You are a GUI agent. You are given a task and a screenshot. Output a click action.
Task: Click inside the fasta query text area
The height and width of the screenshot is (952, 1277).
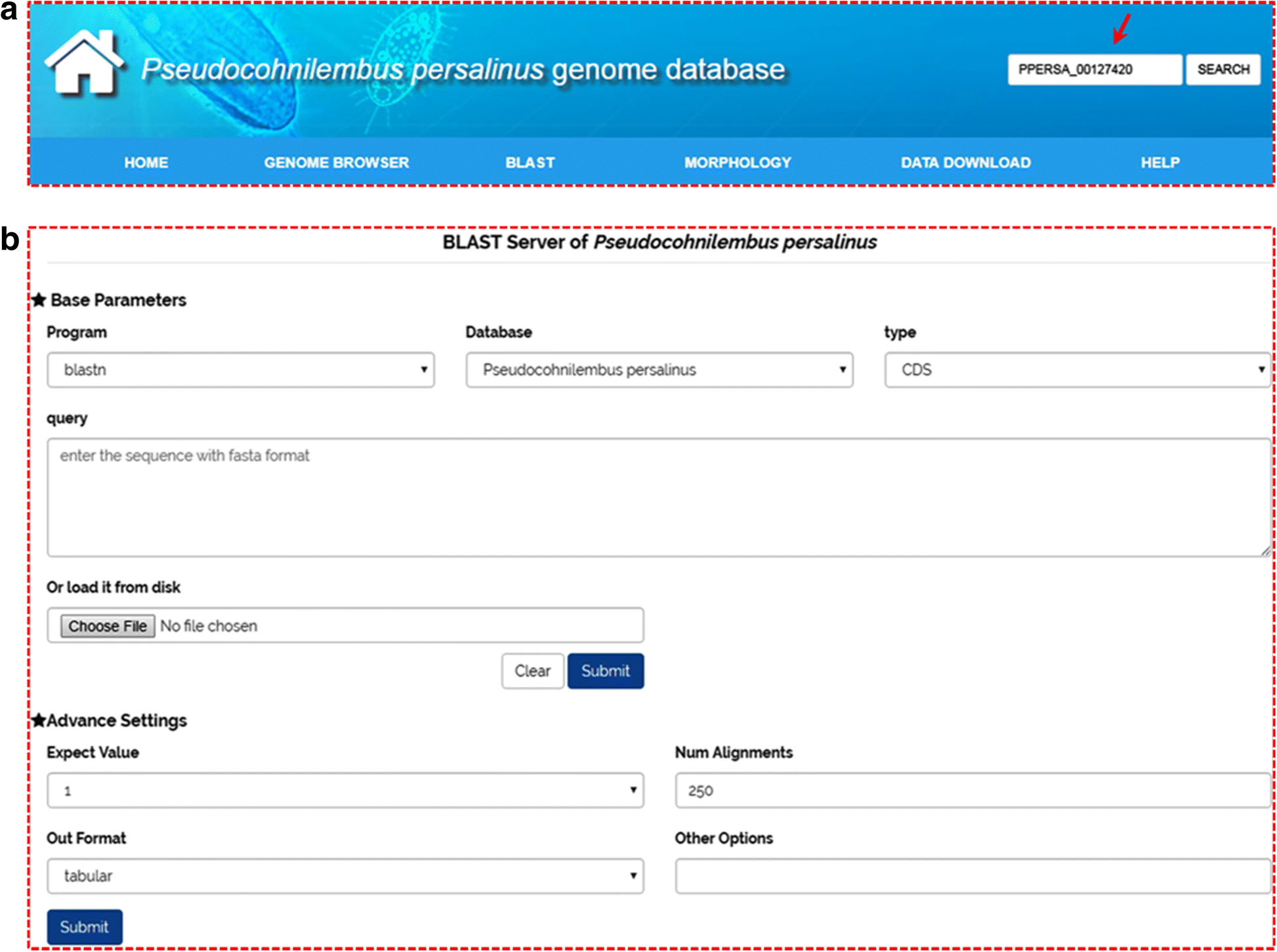[659, 497]
